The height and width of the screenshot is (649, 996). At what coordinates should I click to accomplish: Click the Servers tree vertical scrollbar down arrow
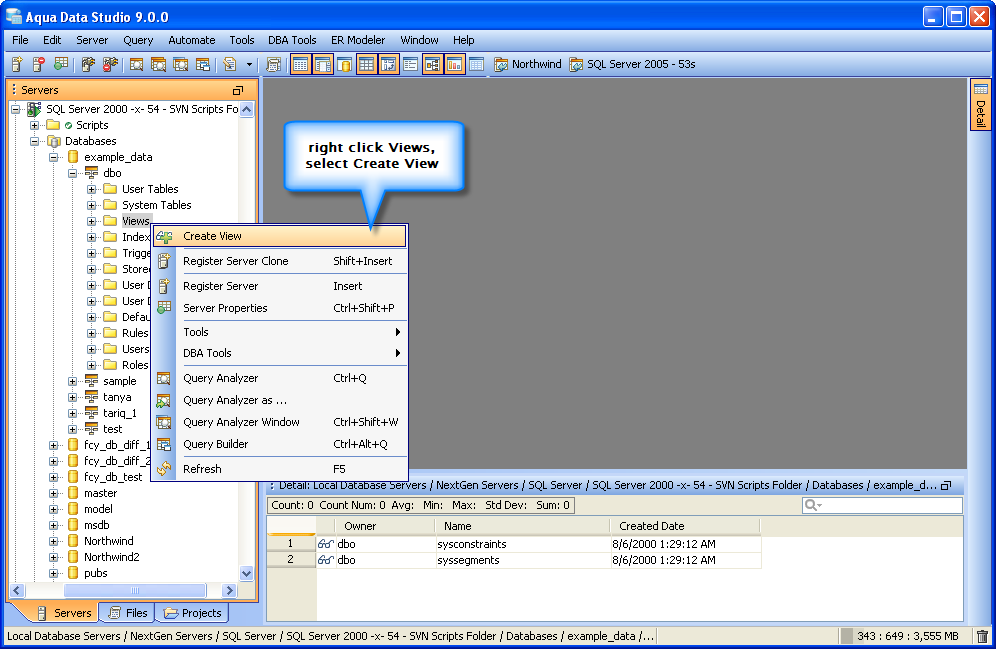coord(246,573)
